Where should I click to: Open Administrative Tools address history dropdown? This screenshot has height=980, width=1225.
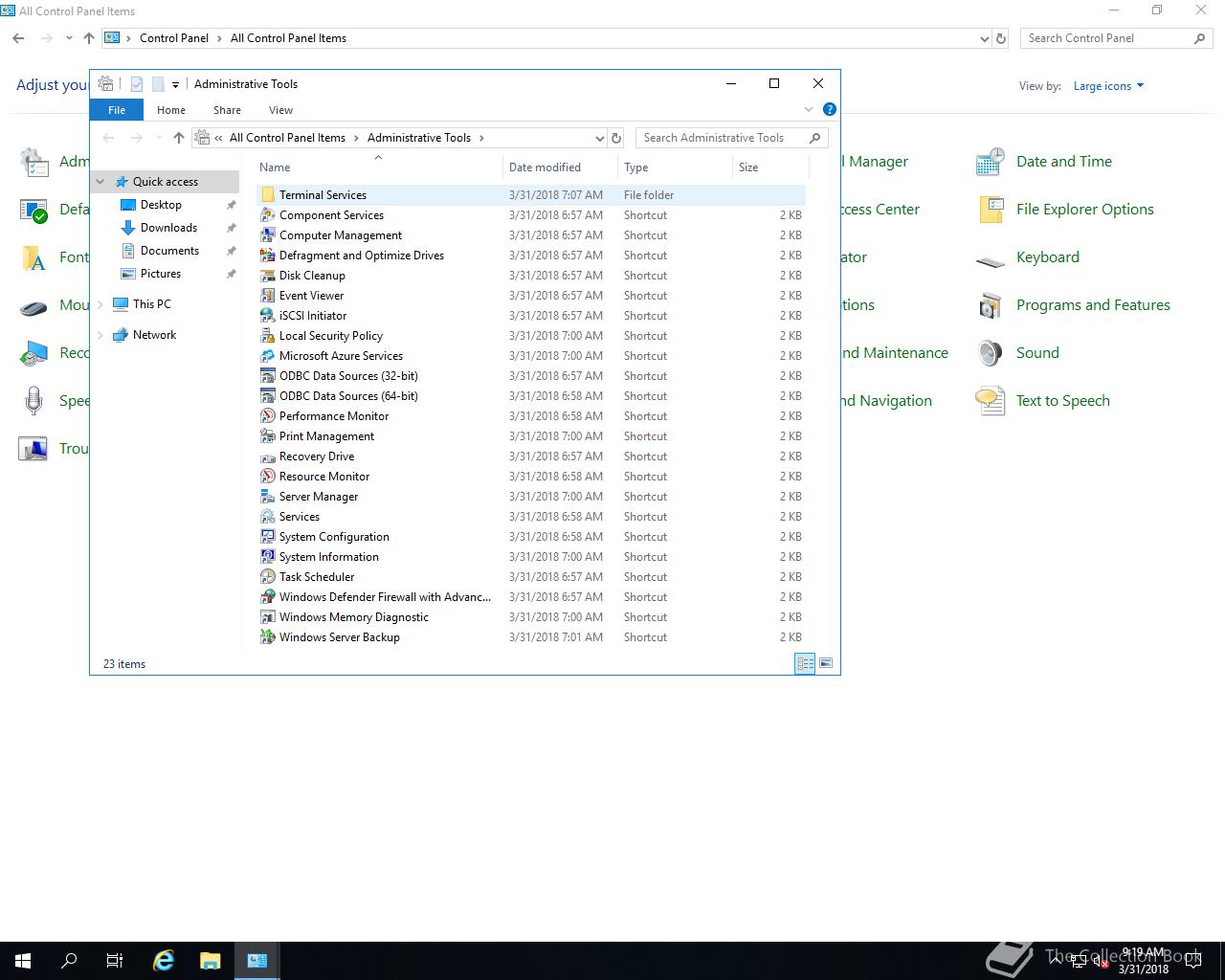599,138
